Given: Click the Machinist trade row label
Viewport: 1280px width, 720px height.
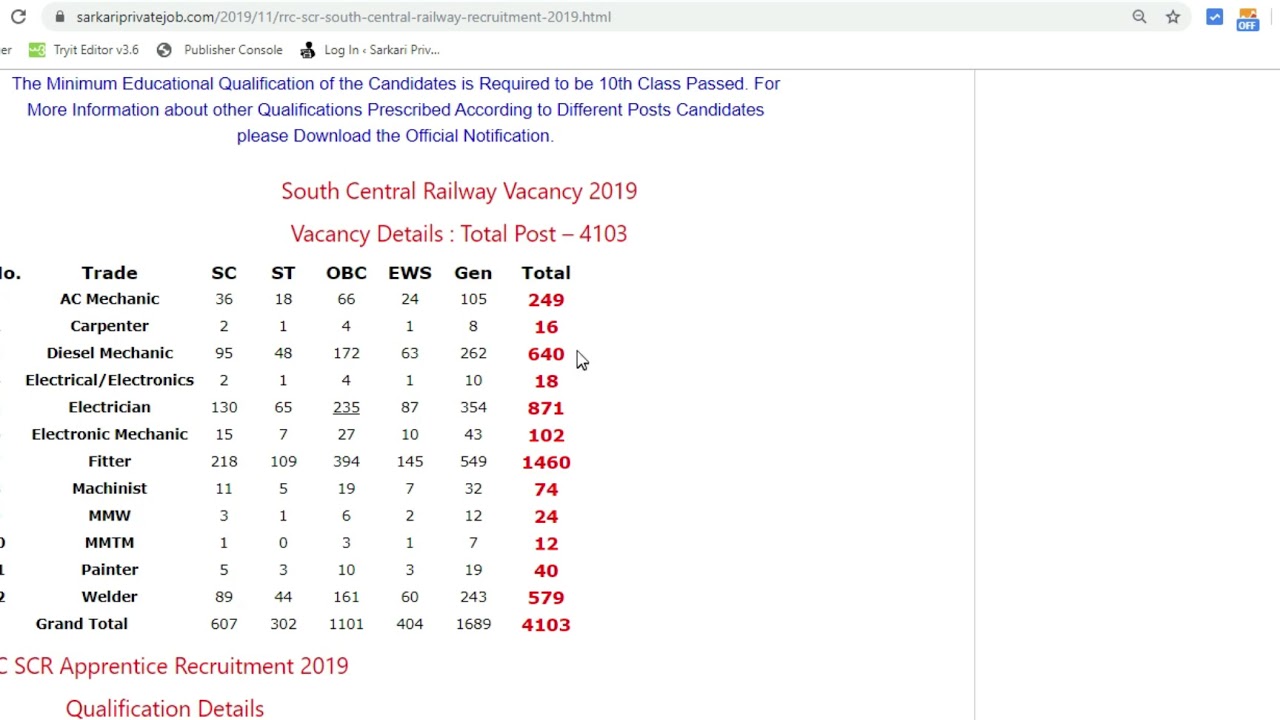Looking at the screenshot, I should [109, 488].
